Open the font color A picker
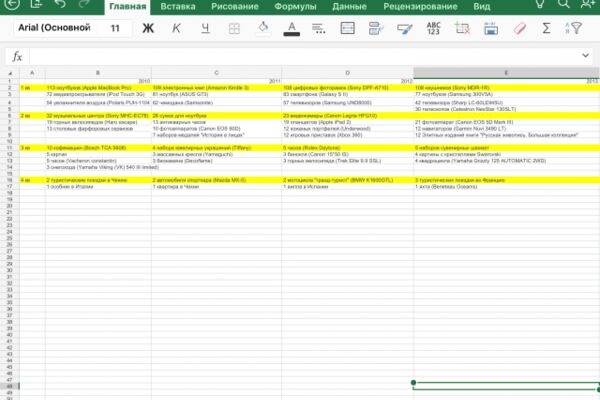Image resolution: width=600 pixels, height=400 pixels. 292,28
